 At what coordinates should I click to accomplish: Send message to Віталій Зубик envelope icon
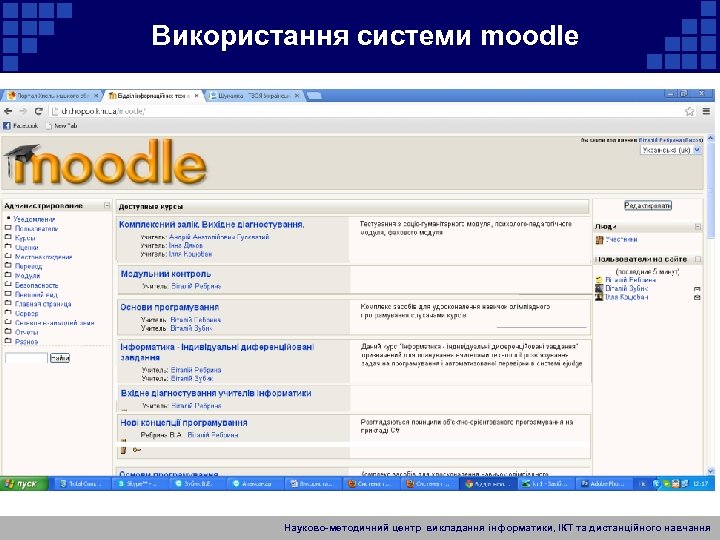click(697, 289)
